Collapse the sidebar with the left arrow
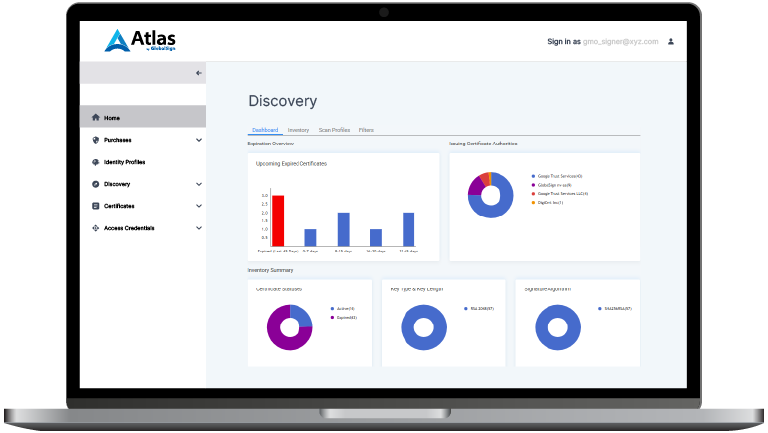The width and height of the screenshot is (768, 433). click(198, 73)
